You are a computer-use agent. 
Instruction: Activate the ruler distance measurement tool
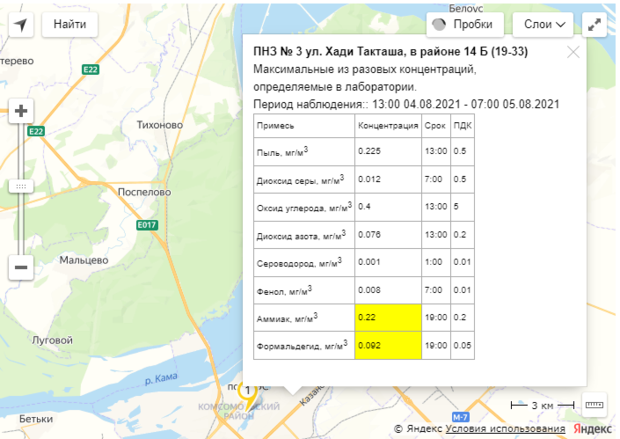594,403
